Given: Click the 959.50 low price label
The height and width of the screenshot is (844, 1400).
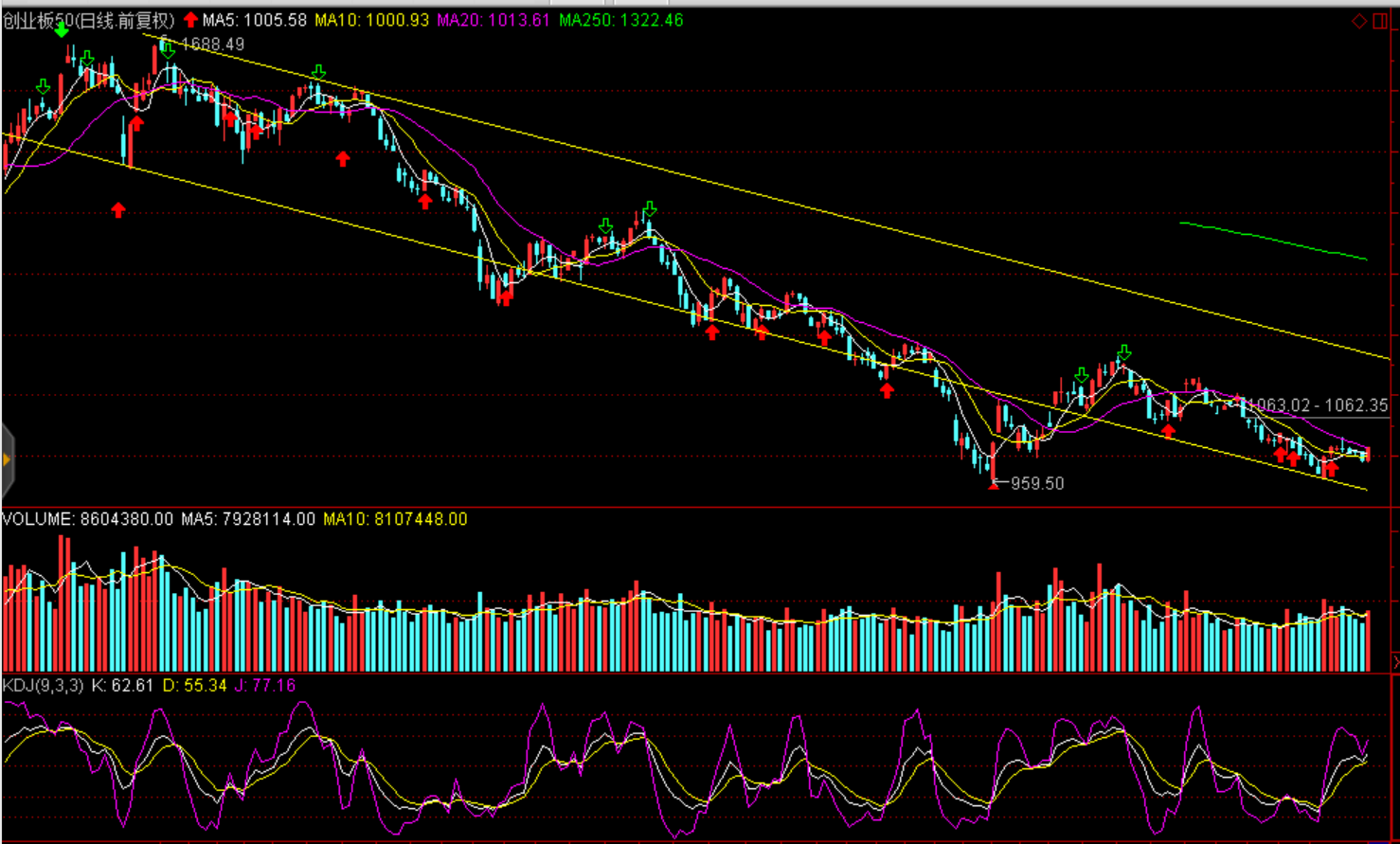Looking at the screenshot, I should [x=1037, y=483].
